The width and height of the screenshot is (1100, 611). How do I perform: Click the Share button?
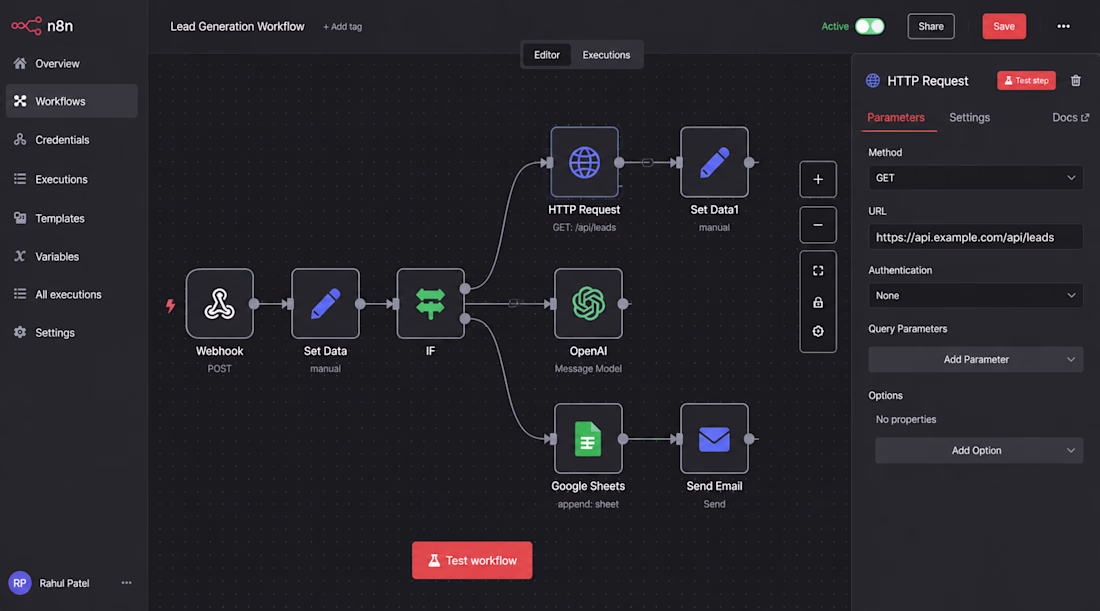click(x=931, y=26)
